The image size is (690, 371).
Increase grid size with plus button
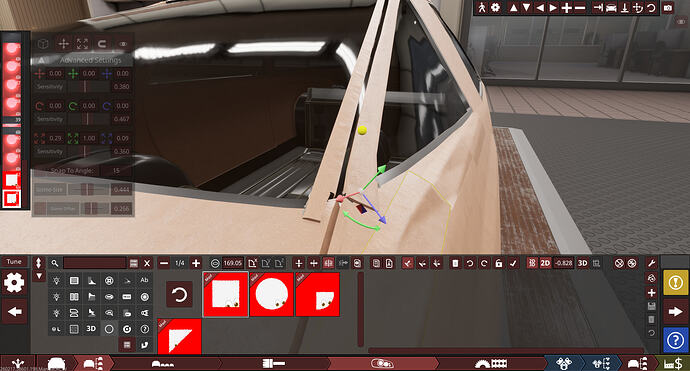[196, 263]
